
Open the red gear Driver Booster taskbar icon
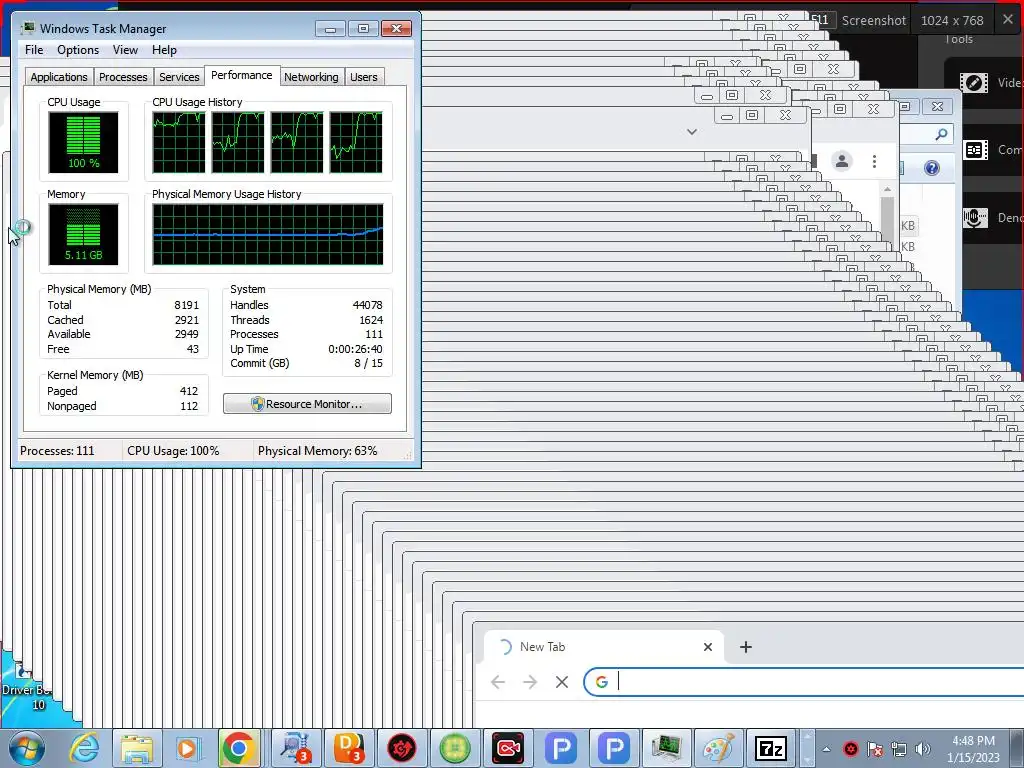(x=402, y=748)
